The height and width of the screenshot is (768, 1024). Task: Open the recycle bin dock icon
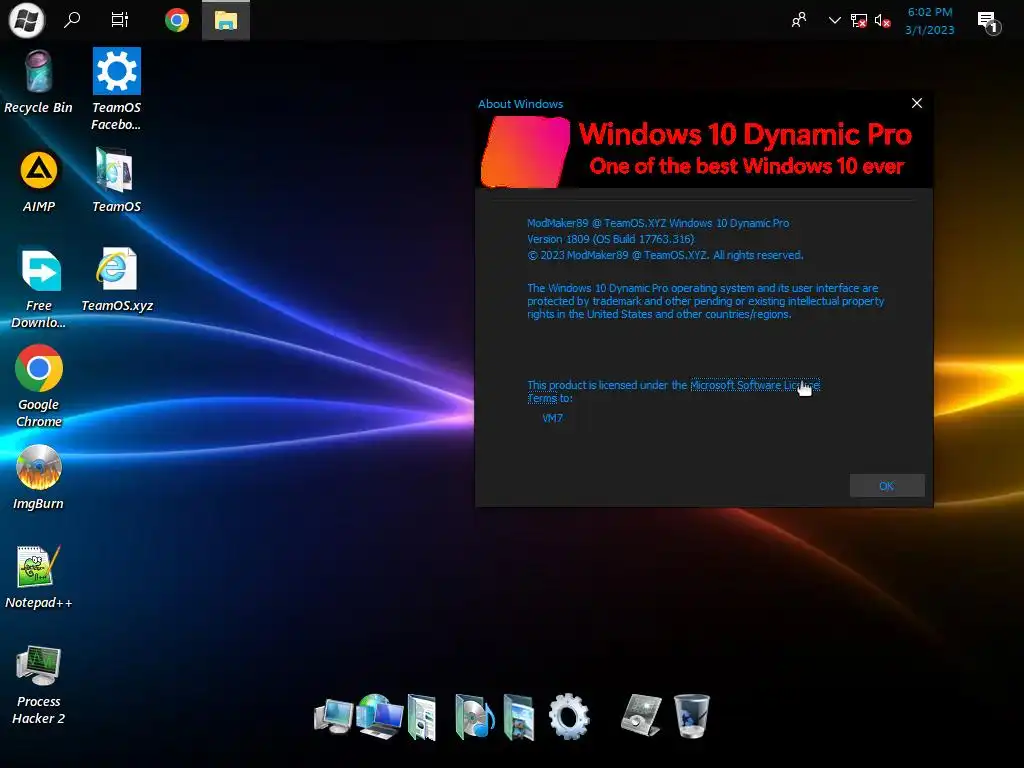click(691, 716)
